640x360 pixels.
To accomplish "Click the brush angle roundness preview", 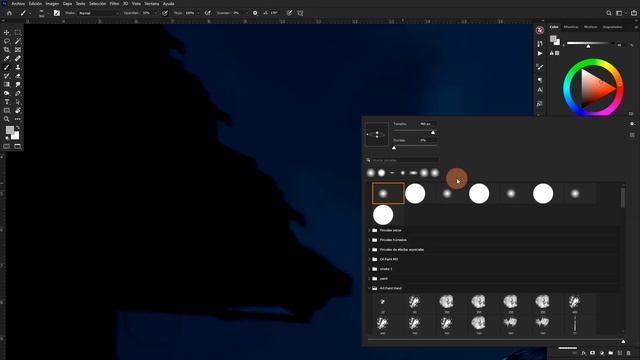I will click(377, 134).
